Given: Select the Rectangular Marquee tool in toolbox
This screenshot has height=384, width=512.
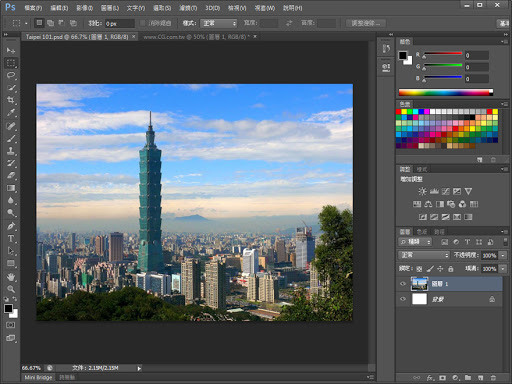Looking at the screenshot, I should 11,63.
